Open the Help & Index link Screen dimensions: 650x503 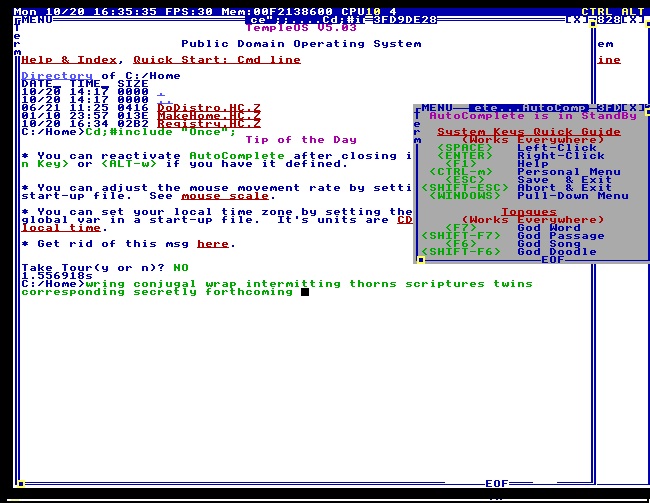(x=69, y=60)
